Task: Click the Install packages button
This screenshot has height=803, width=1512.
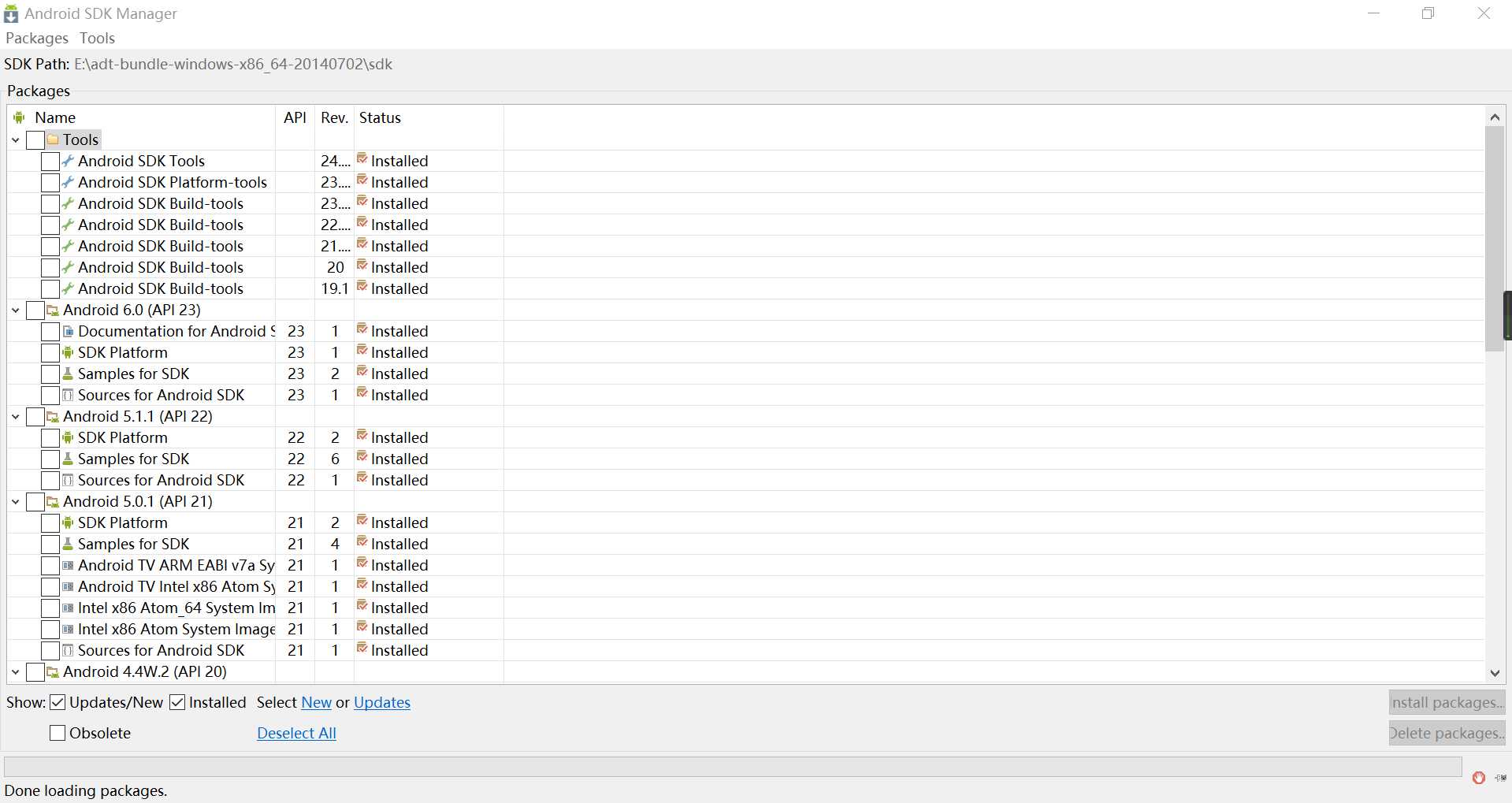Action: [1447, 702]
